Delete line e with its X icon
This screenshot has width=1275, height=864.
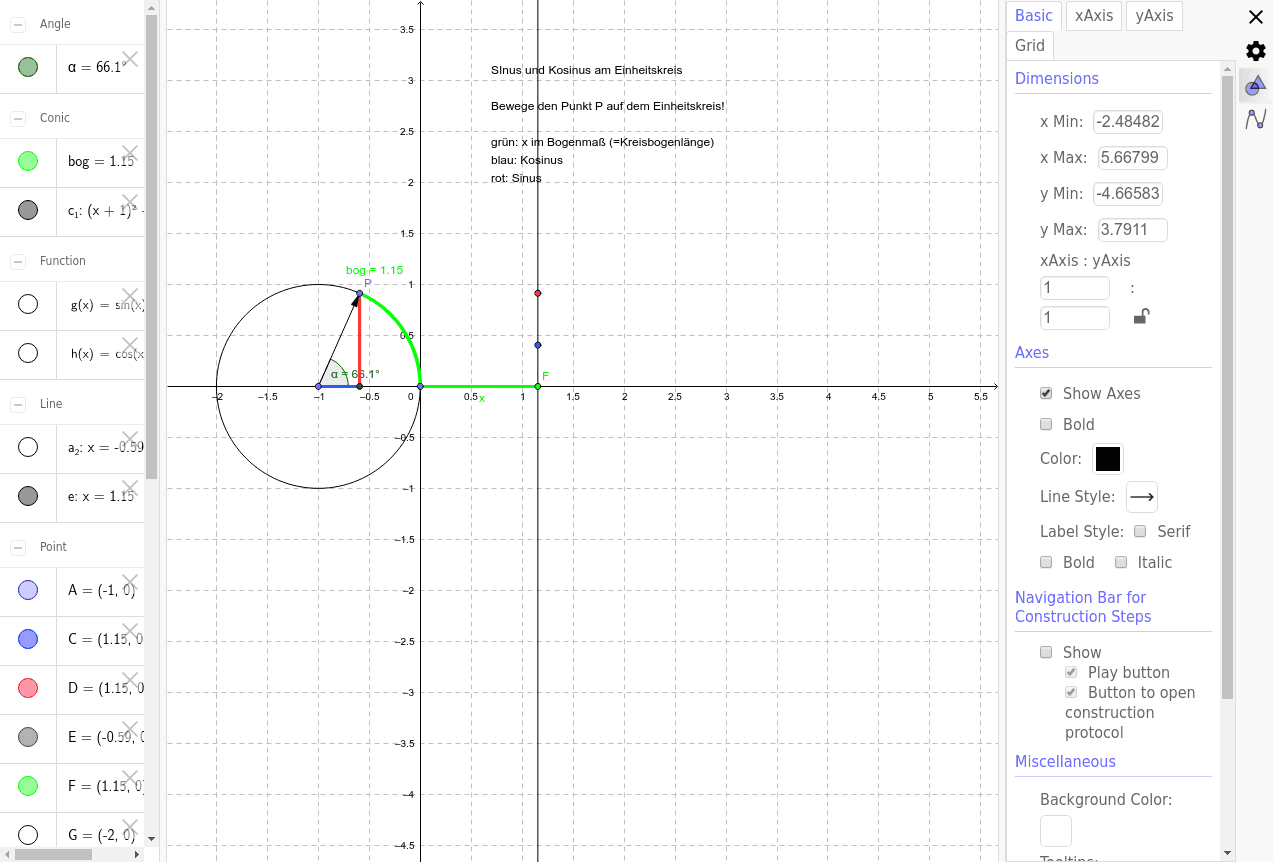tap(129, 488)
